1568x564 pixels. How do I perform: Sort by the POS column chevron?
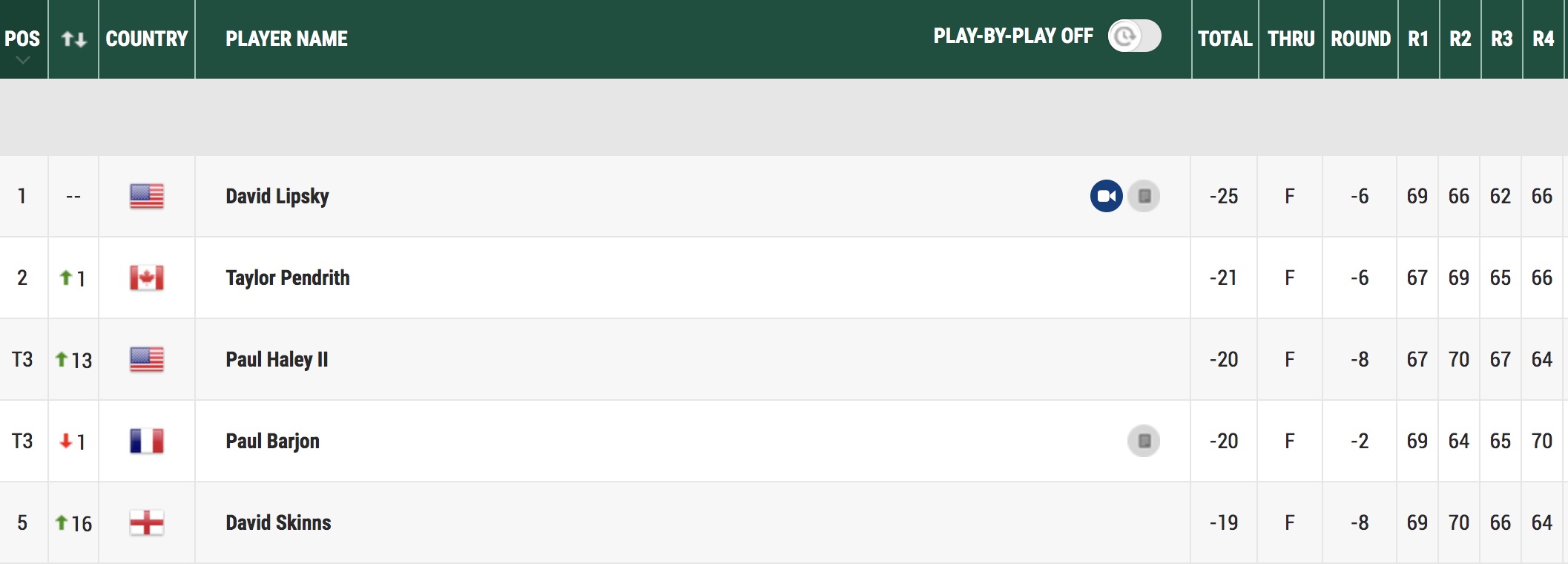pyautogui.click(x=23, y=60)
